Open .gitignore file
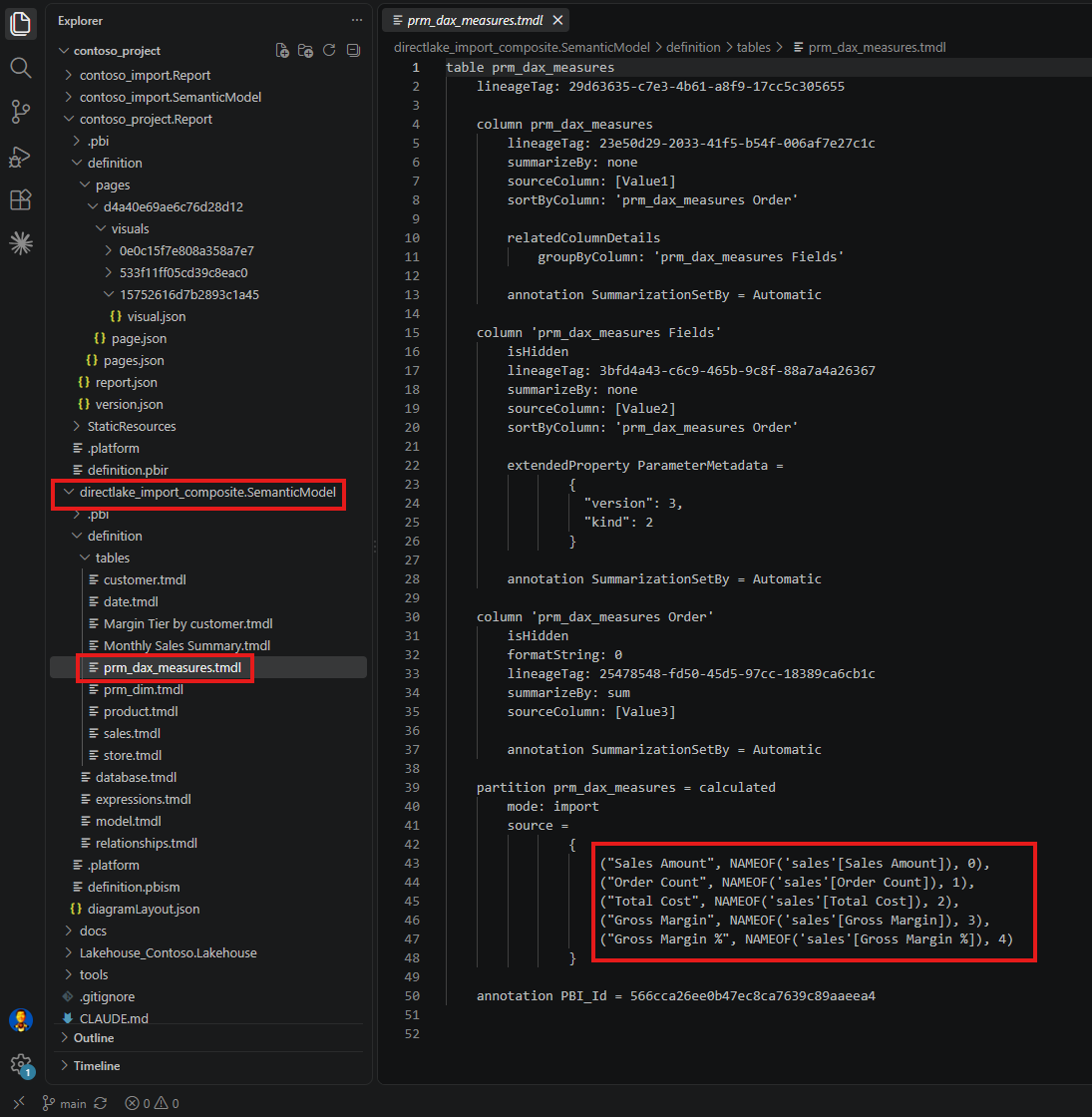1092x1117 pixels. click(x=107, y=996)
